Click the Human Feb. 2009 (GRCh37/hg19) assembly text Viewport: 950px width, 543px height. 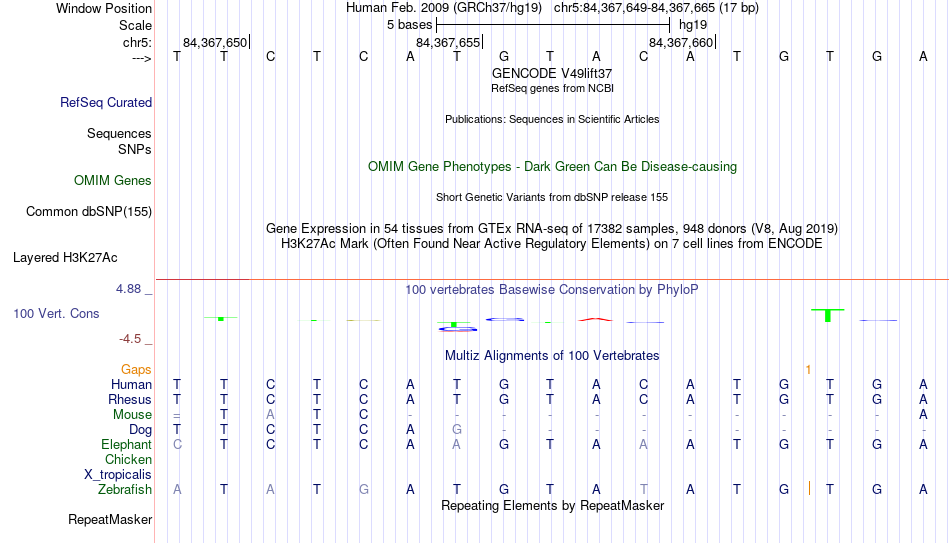tap(445, 8)
